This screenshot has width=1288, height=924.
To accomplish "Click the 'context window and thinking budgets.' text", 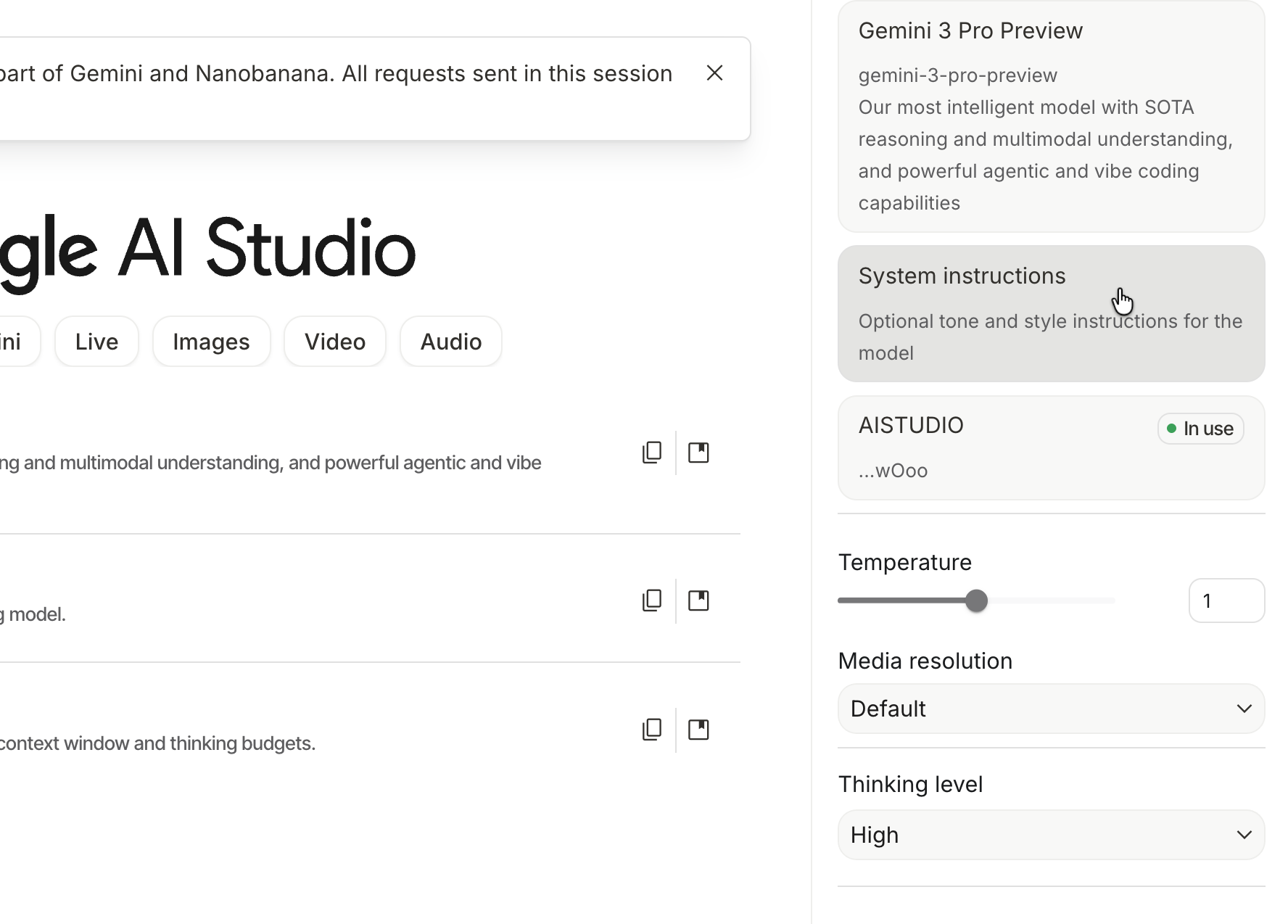I will [157, 743].
